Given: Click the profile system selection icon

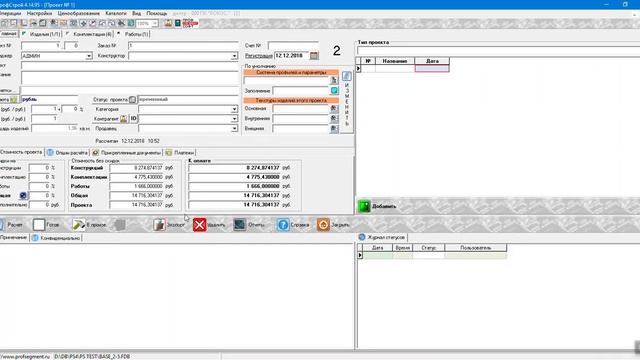Looking at the screenshot, I should (334, 80).
